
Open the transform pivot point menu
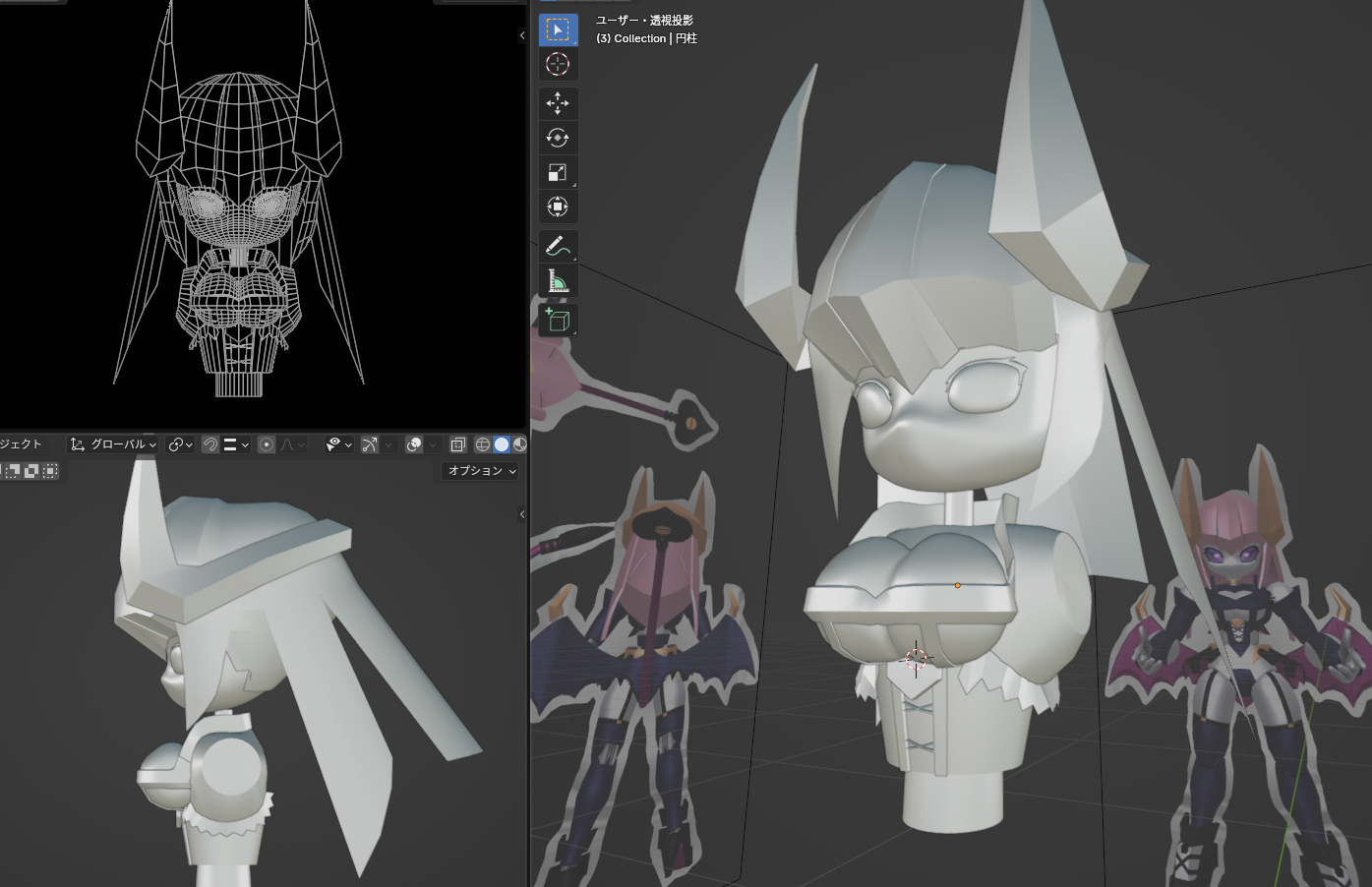(x=180, y=444)
